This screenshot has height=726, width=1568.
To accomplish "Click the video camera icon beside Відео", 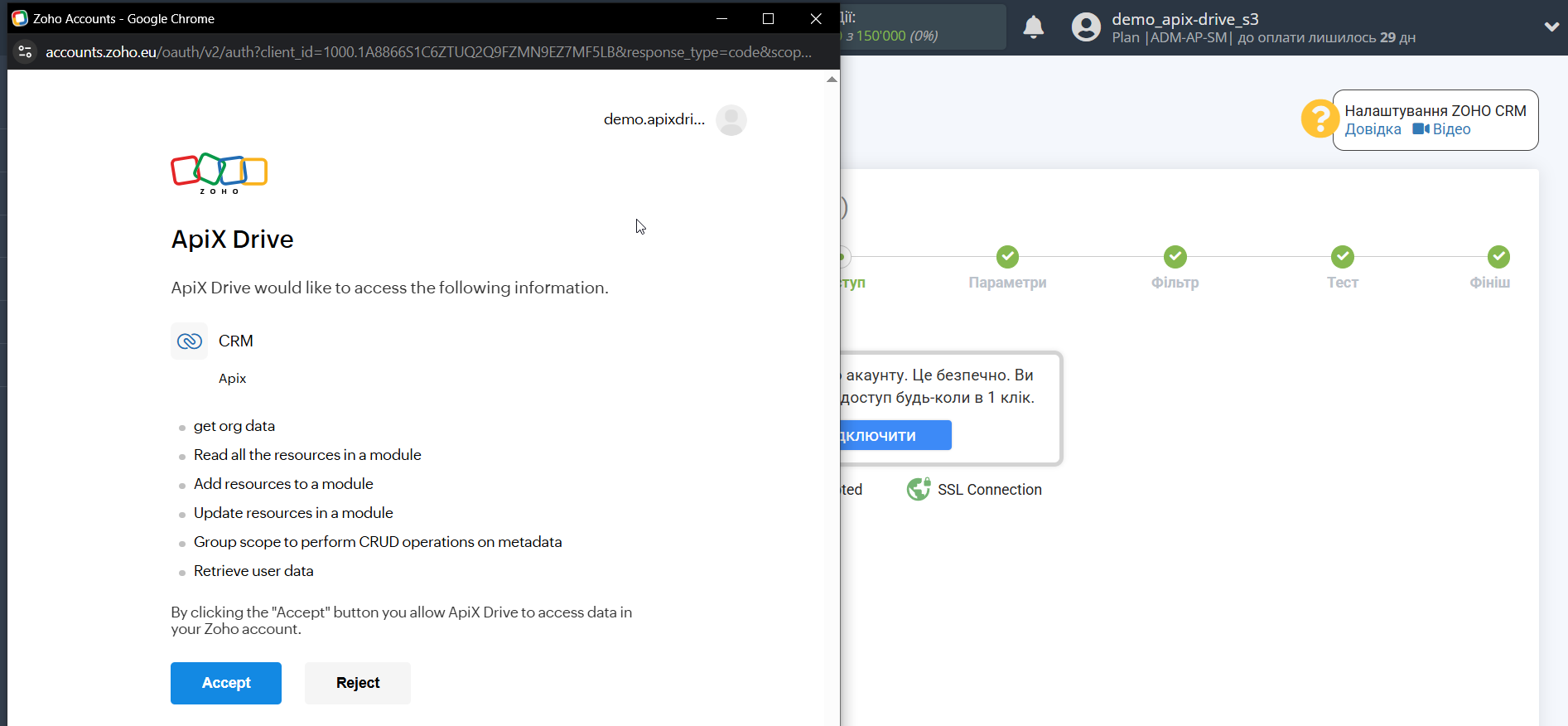I will pyautogui.click(x=1421, y=129).
